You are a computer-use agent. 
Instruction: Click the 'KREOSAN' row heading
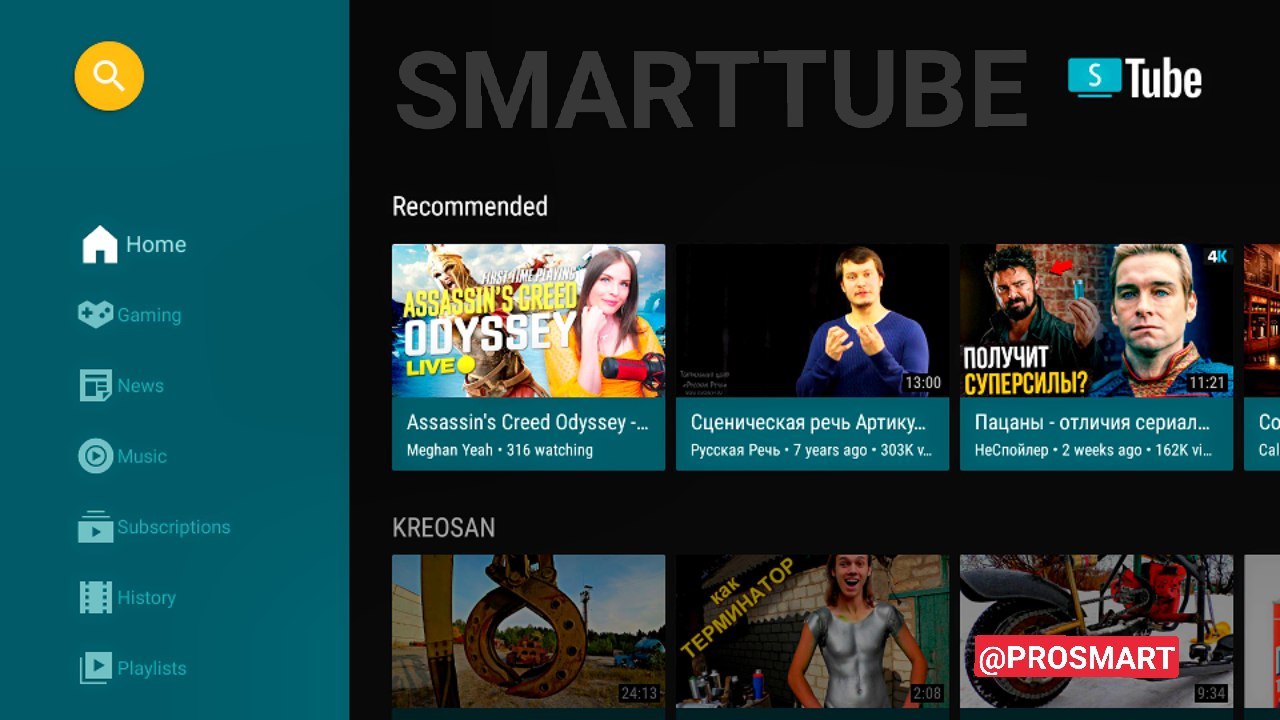(x=443, y=527)
